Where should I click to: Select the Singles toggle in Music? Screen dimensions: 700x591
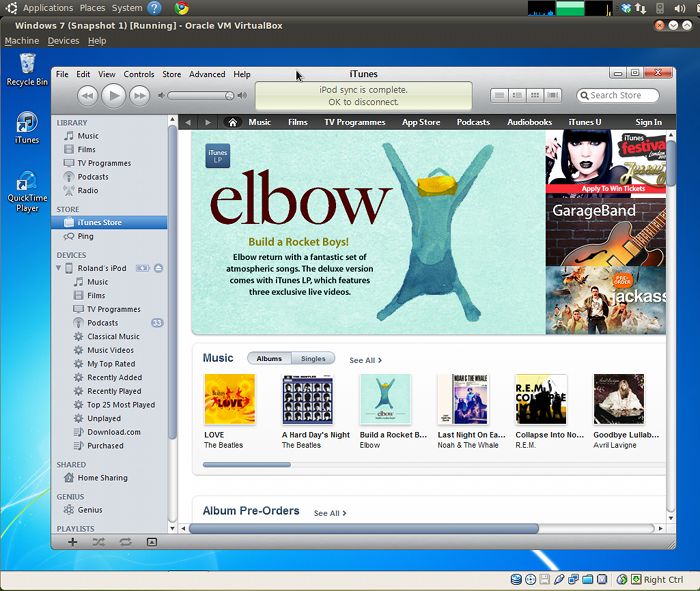pos(313,358)
